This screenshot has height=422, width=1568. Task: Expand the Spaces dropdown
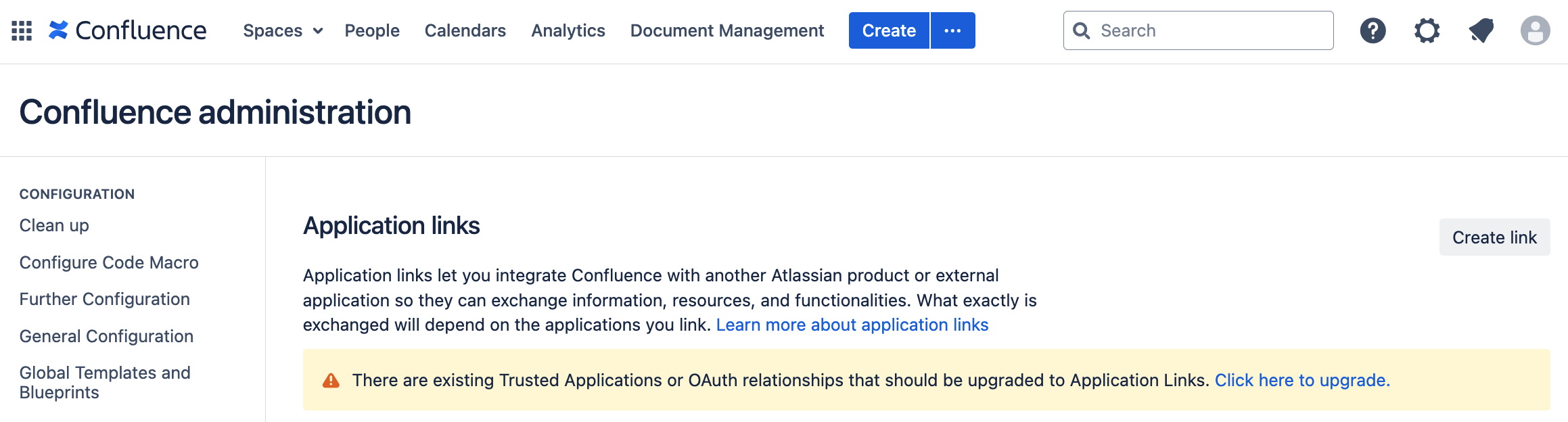click(x=283, y=30)
